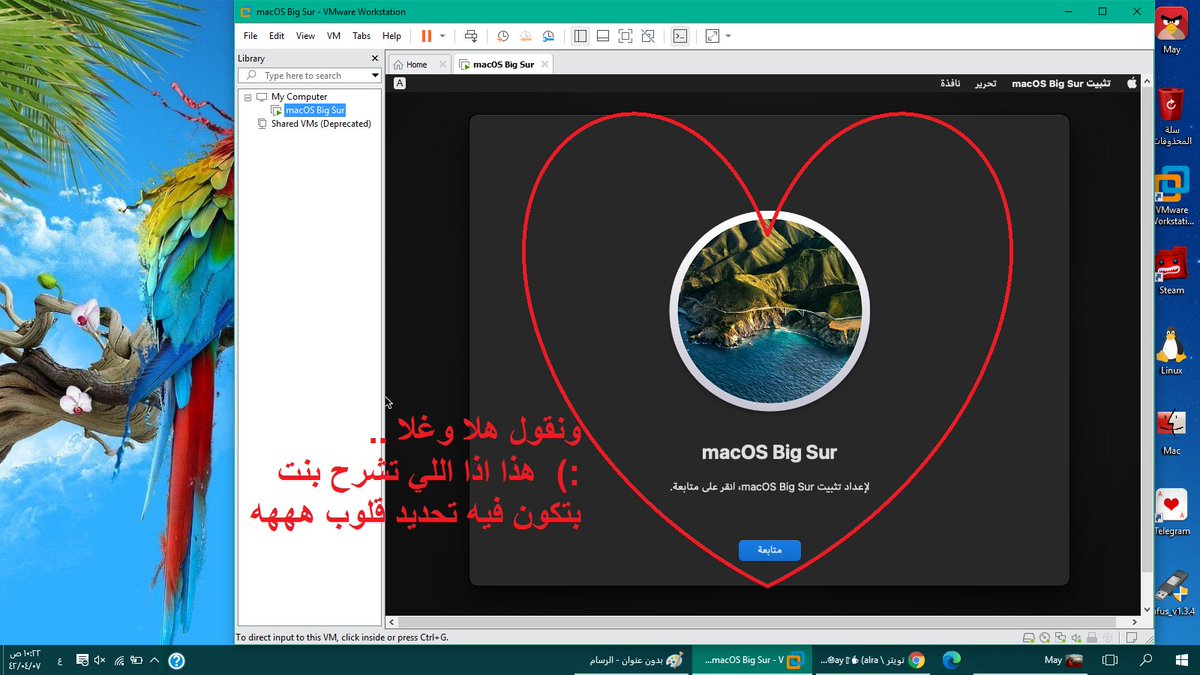Open the power options dropdown next to pause
Image resolution: width=1200 pixels, height=675 pixels.
tap(442, 36)
